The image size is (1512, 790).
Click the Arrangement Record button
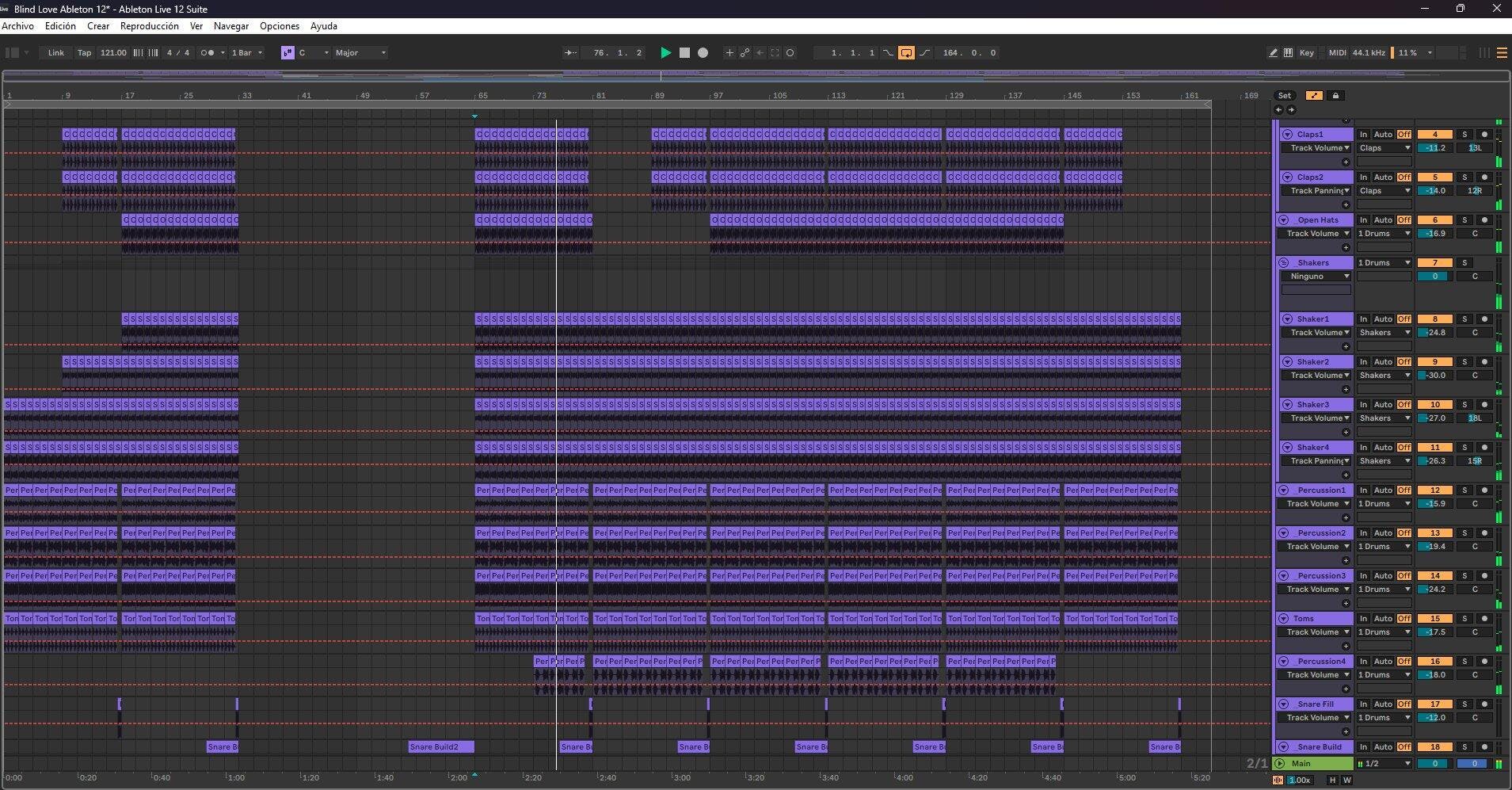[x=703, y=53]
